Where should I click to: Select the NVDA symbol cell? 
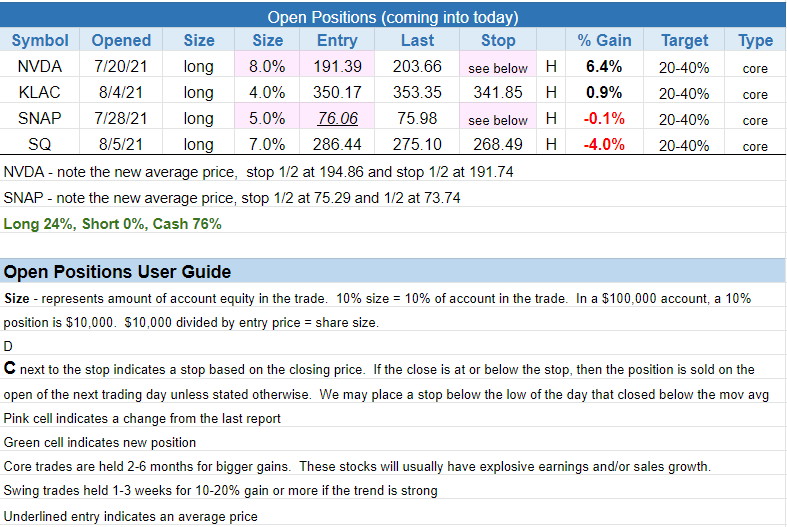pyautogui.click(x=40, y=66)
